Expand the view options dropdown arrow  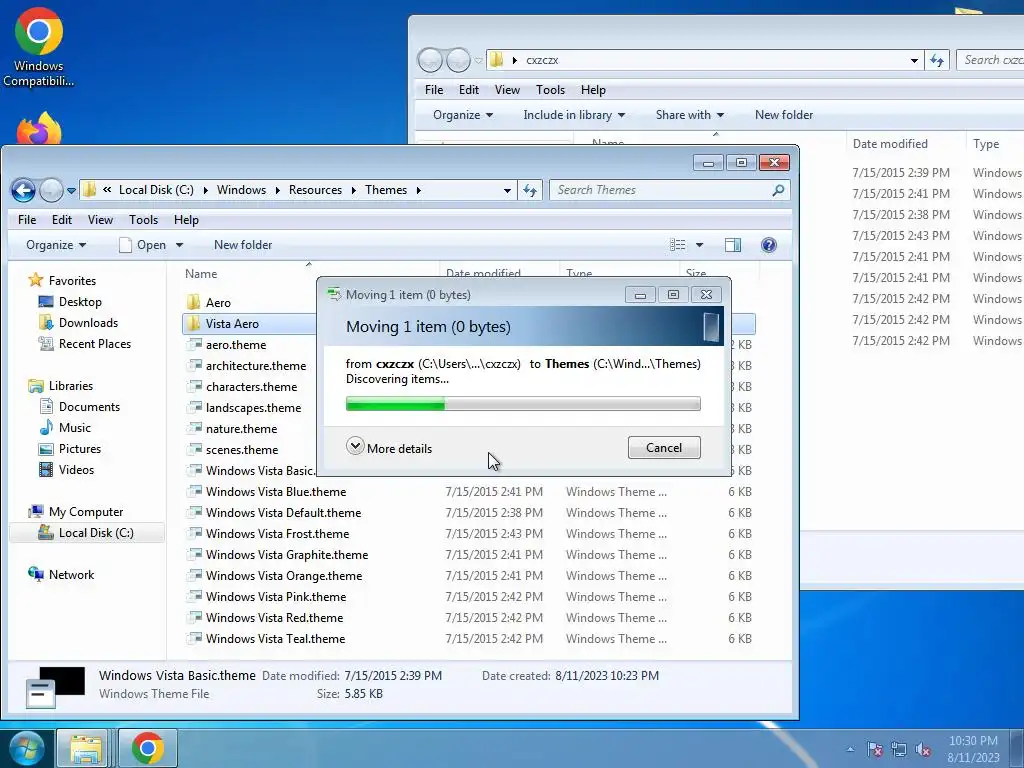coord(699,245)
